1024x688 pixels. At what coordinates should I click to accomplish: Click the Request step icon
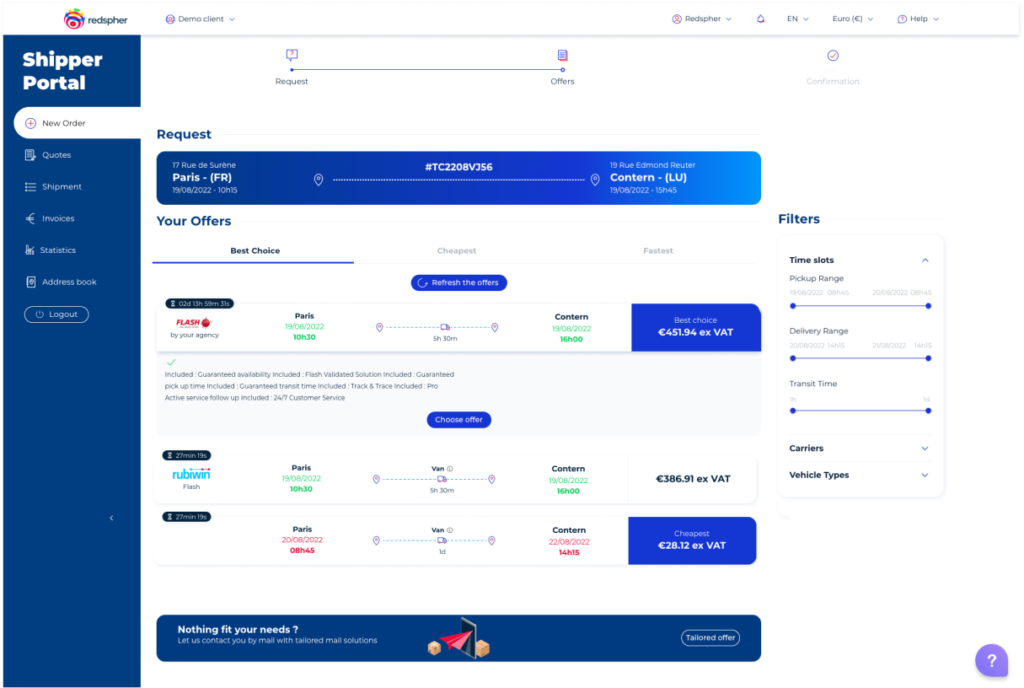292,55
